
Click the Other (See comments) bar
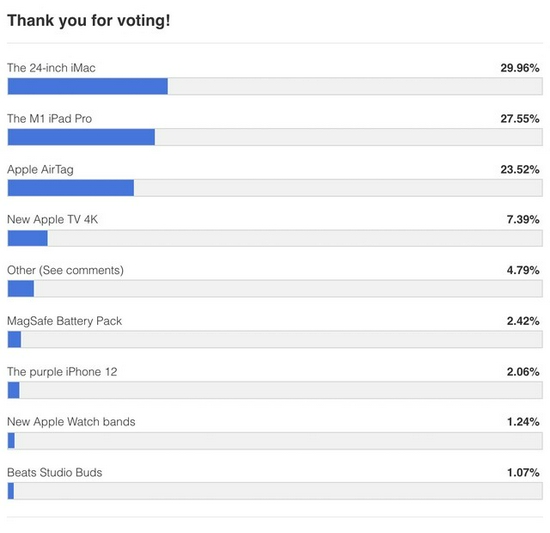[275, 289]
